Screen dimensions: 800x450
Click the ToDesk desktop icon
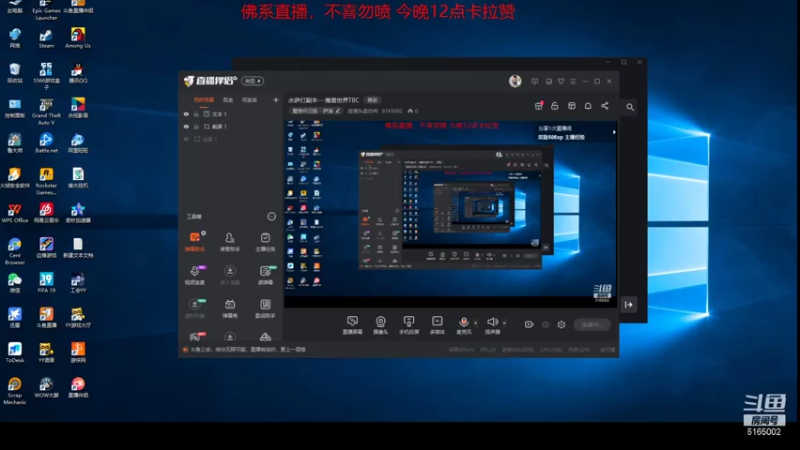click(x=15, y=353)
